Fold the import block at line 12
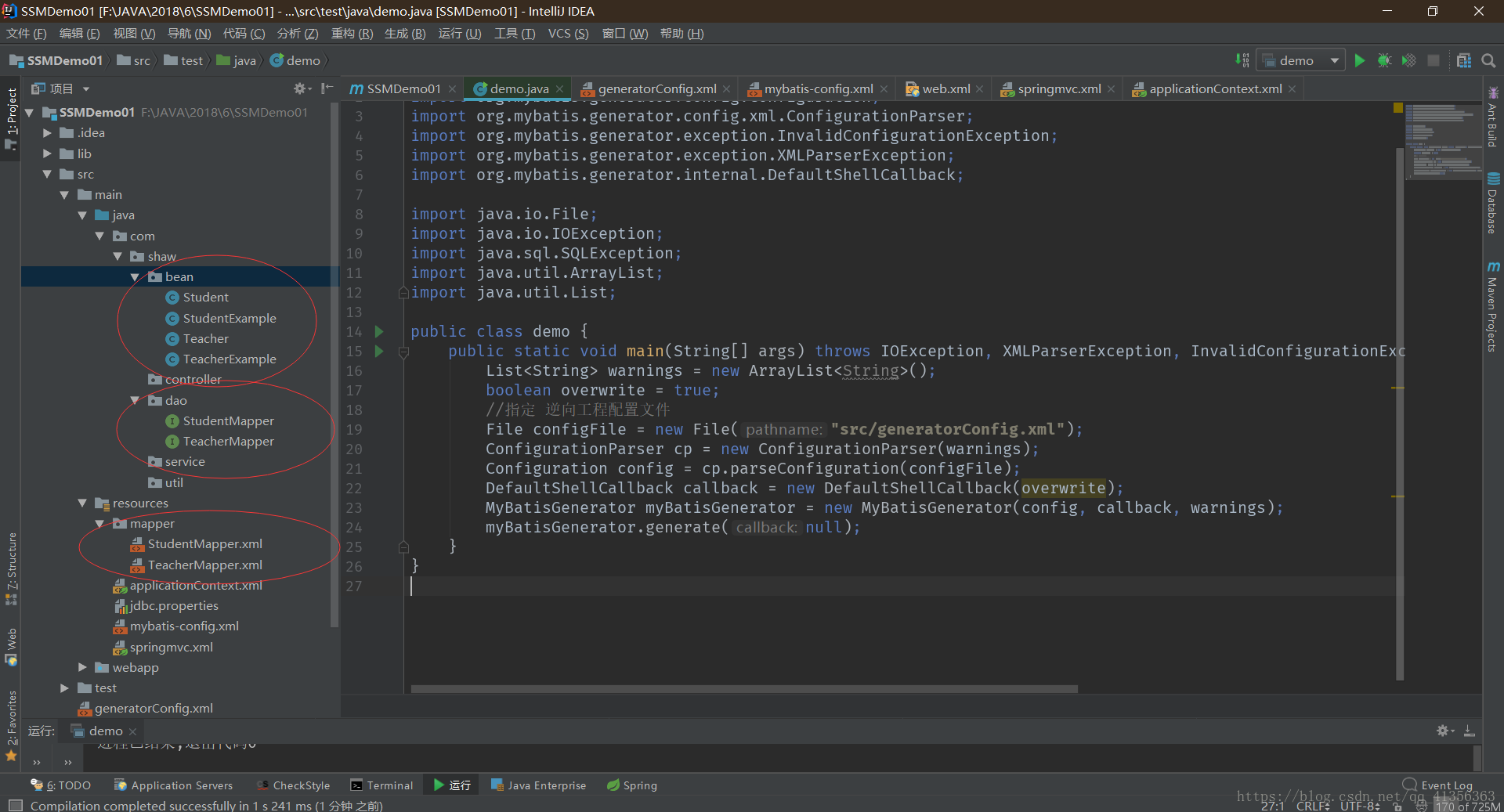The height and width of the screenshot is (812, 1504). tap(403, 293)
